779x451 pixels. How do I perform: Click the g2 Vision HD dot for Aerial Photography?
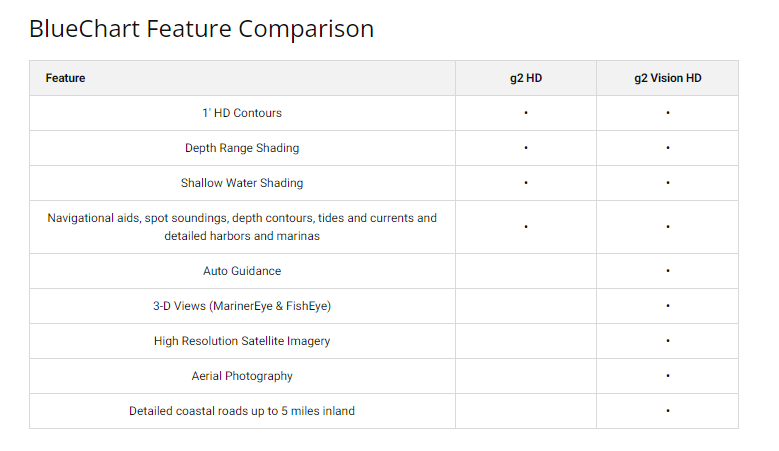[667, 376]
